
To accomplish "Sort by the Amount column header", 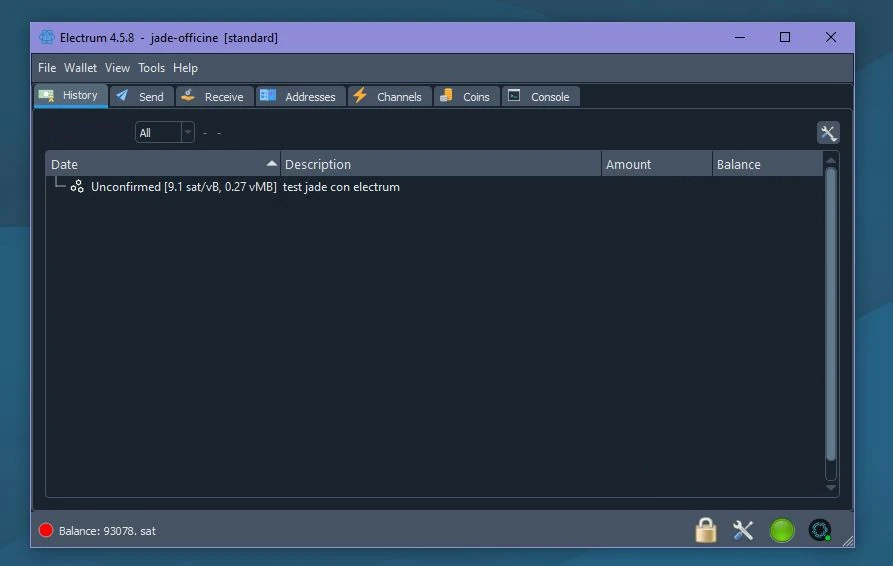I will point(655,164).
